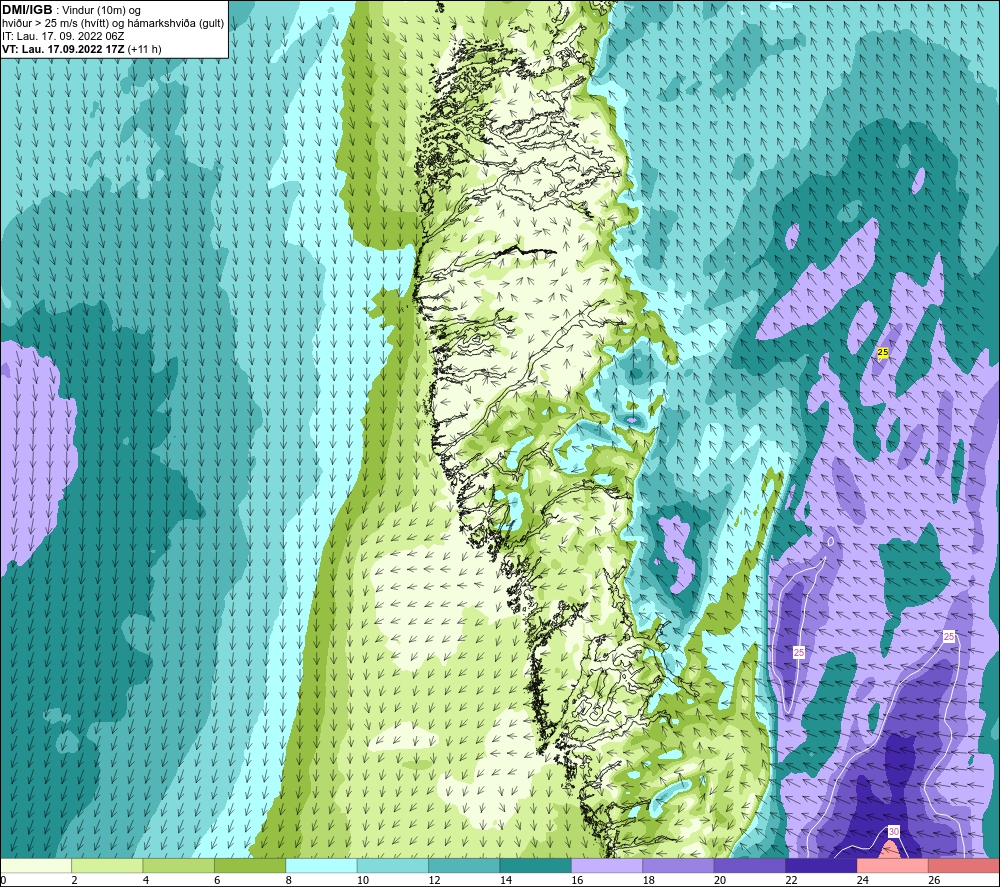The width and height of the screenshot is (1000, 887).
Task: Click the pale yellow 0–2 m/s legend swatch
Action: (36, 866)
